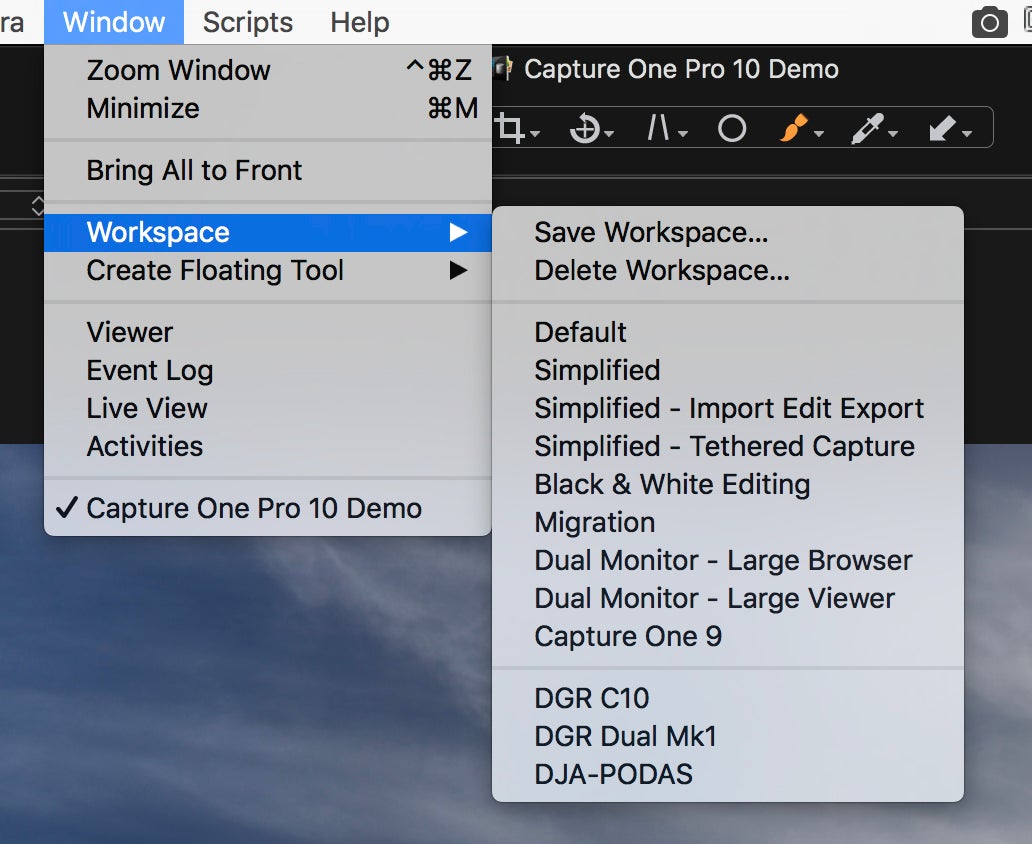
Task: Select the Rotation tool icon
Action: 584,128
